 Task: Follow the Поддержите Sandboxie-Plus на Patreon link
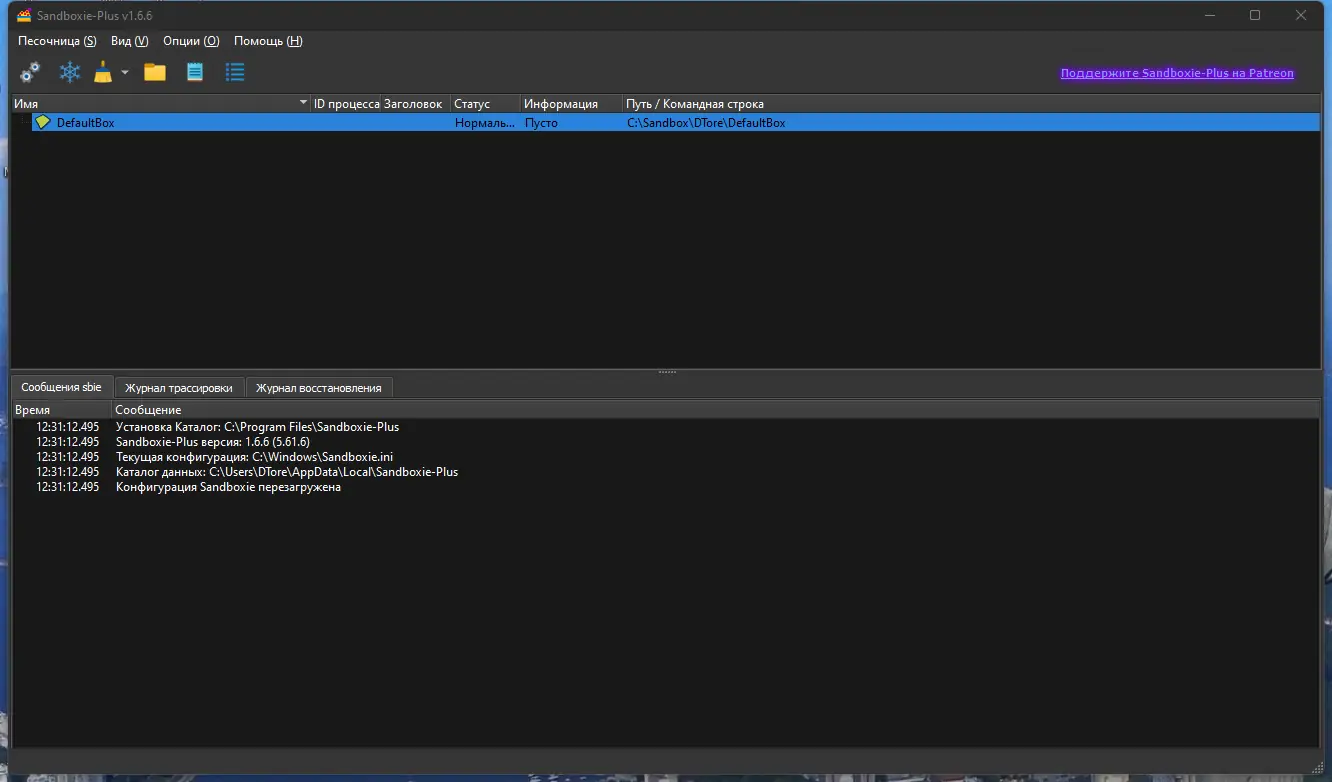coord(1177,73)
